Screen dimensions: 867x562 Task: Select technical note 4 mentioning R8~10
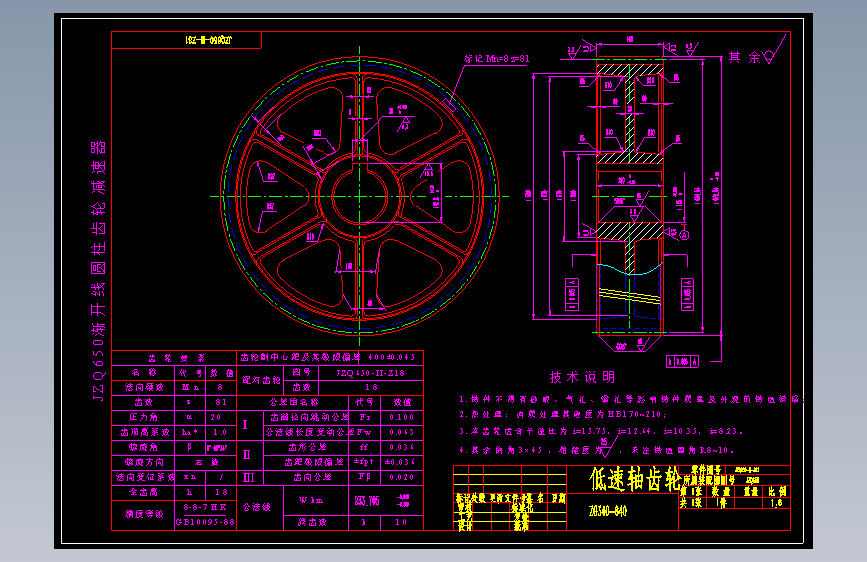[597, 449]
